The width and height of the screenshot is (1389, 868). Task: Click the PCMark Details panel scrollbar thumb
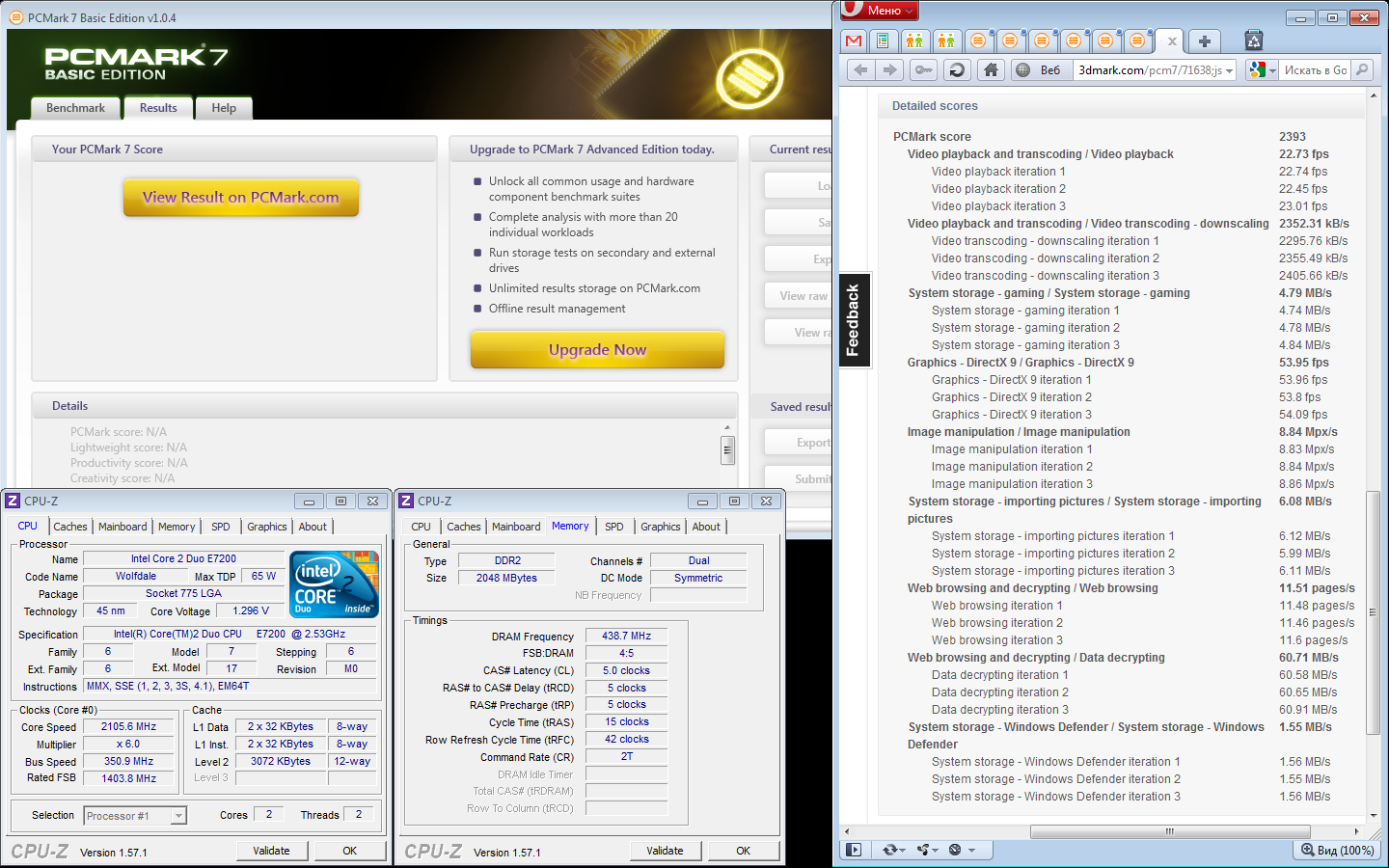point(728,449)
